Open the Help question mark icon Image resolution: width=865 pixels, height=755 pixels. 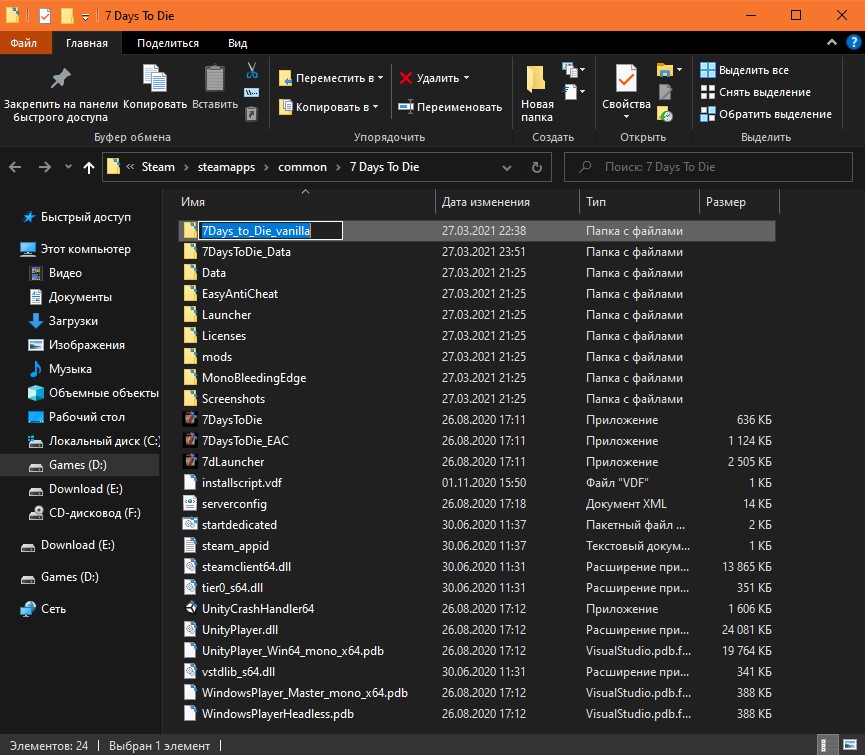(853, 42)
